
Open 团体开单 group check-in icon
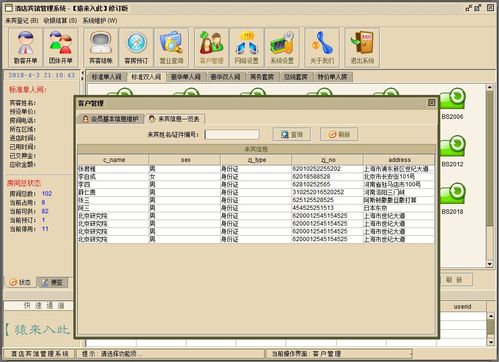(61, 47)
